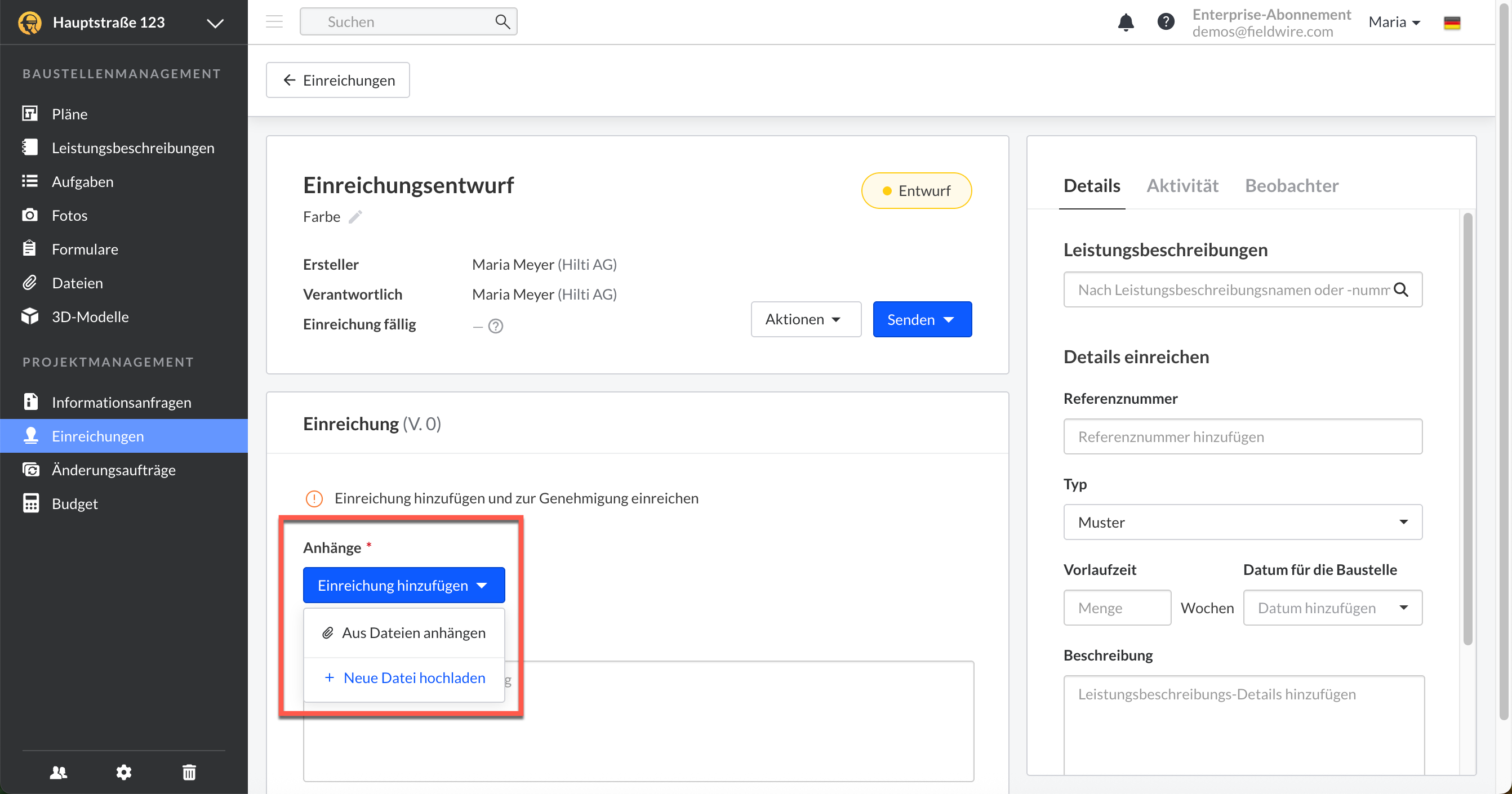Click help icon beside Einreichung fällig
This screenshot has height=794, width=1512.
(495, 325)
